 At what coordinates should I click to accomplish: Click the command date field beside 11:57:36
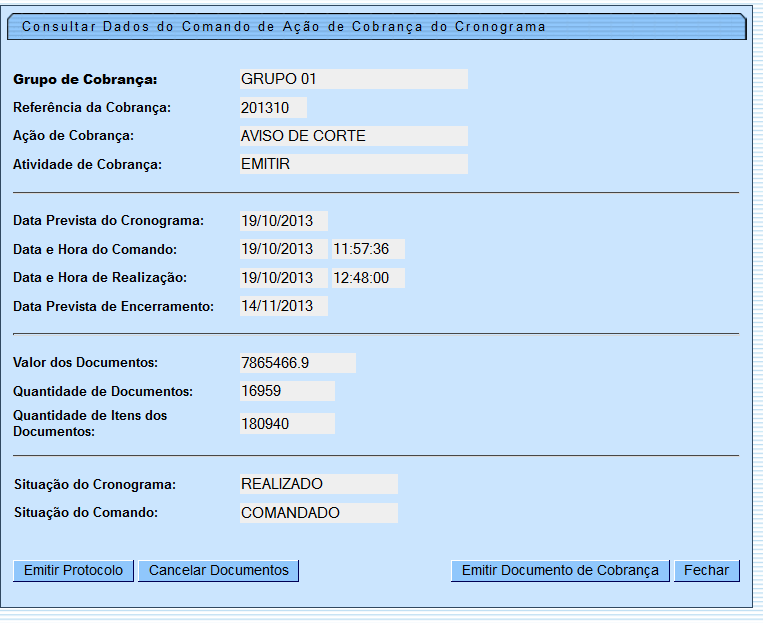click(282, 249)
